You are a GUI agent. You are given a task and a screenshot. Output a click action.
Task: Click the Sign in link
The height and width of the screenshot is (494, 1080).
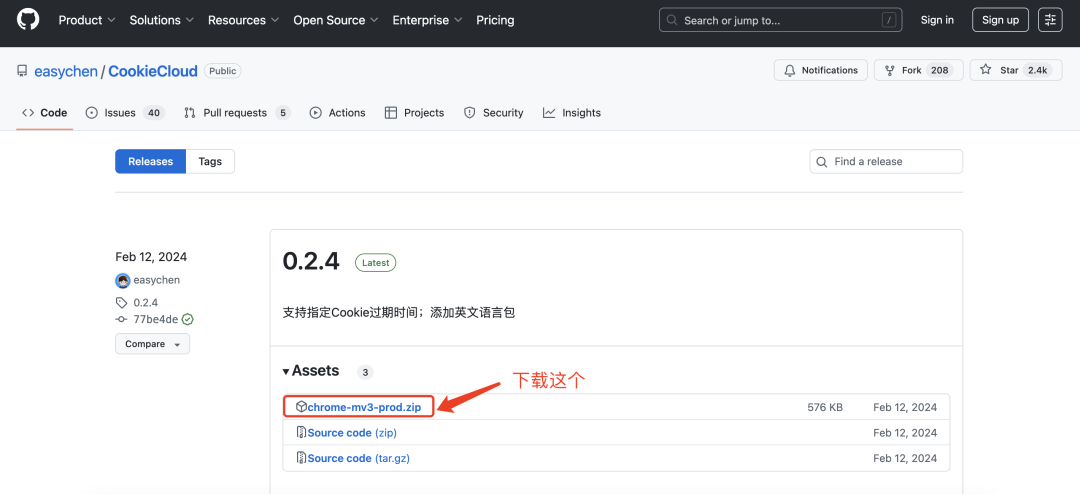coord(937,20)
